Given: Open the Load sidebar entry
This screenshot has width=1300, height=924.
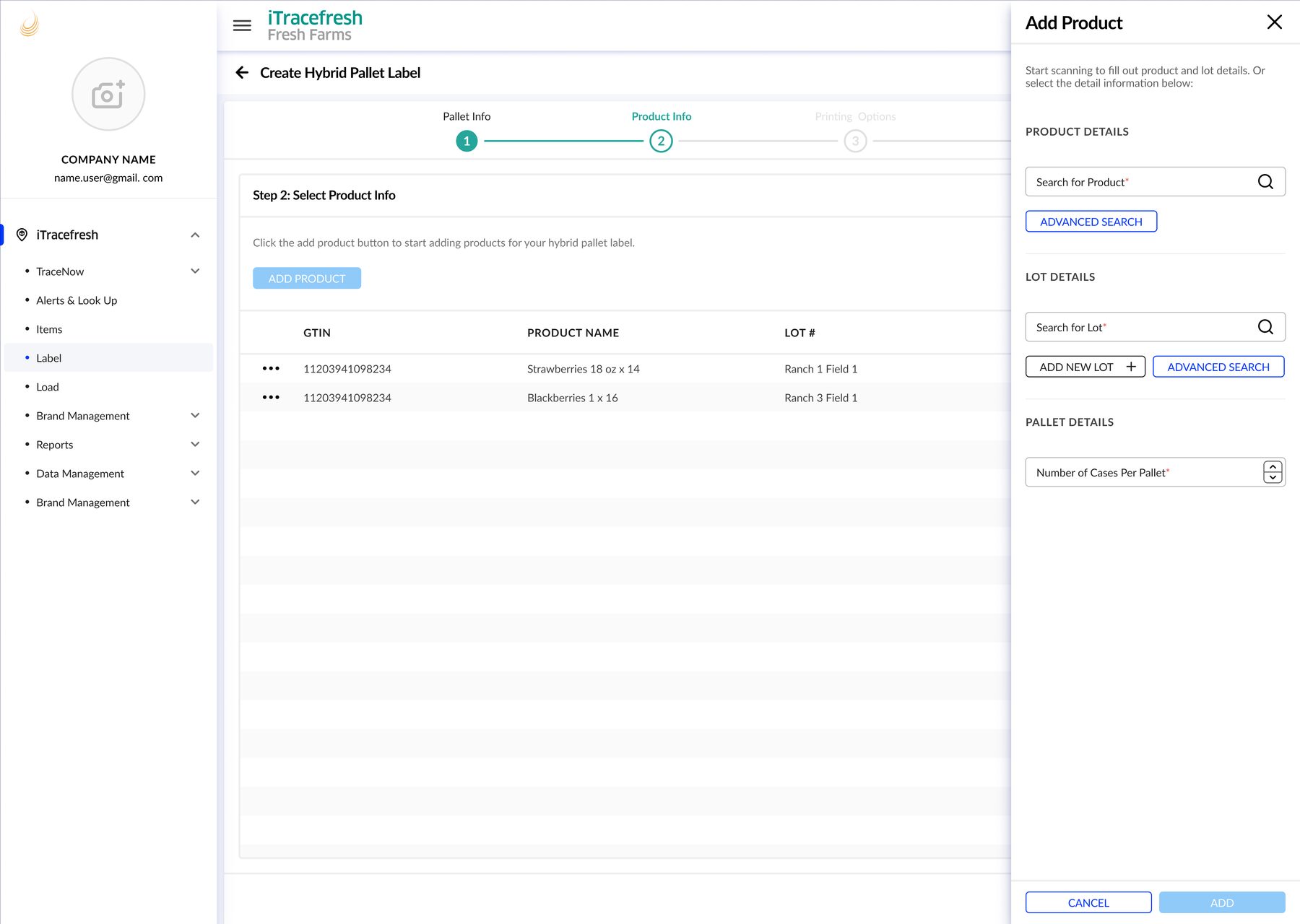Looking at the screenshot, I should (x=48, y=387).
